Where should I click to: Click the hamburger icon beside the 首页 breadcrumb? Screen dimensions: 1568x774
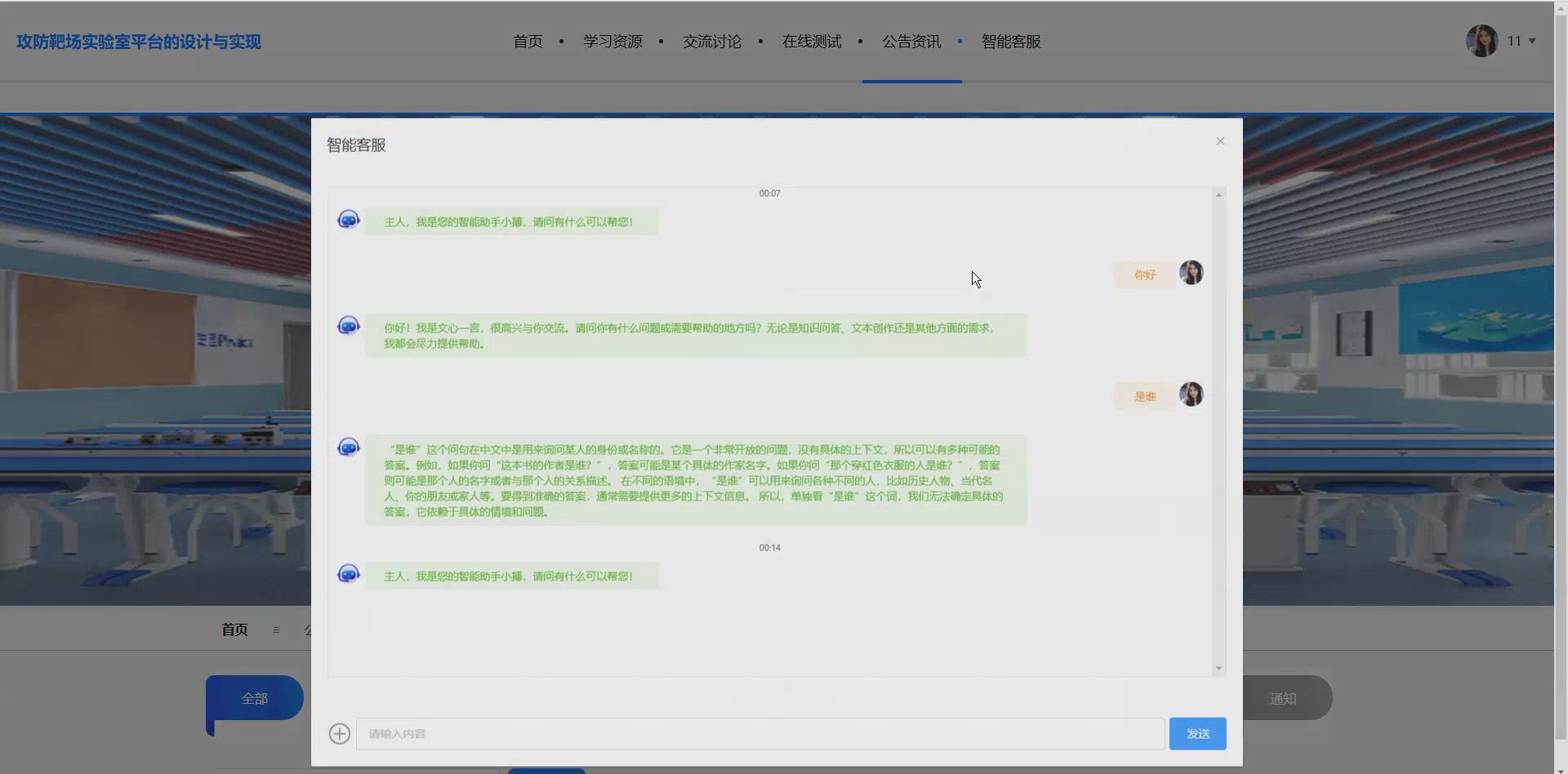coord(276,629)
